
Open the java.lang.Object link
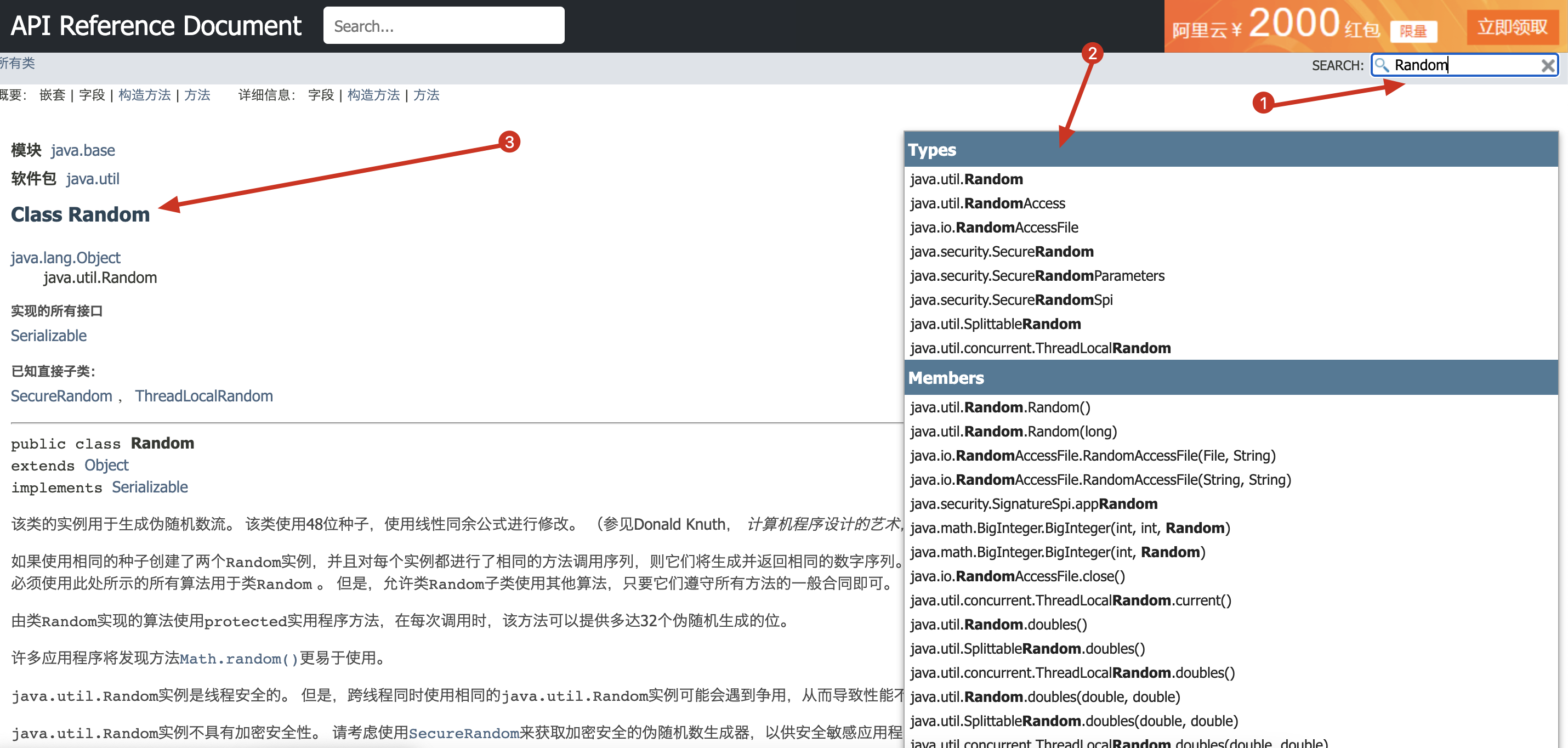(x=66, y=258)
